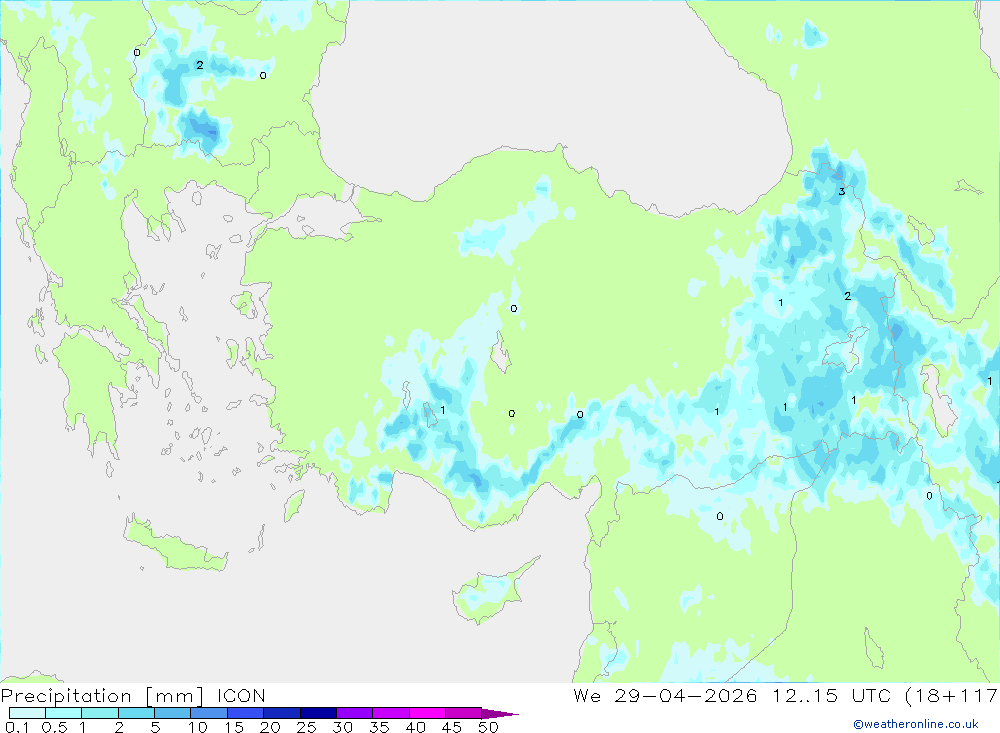This screenshot has width=1000, height=733.
Task: Click the legend scale label '45'
Action: tap(452, 727)
